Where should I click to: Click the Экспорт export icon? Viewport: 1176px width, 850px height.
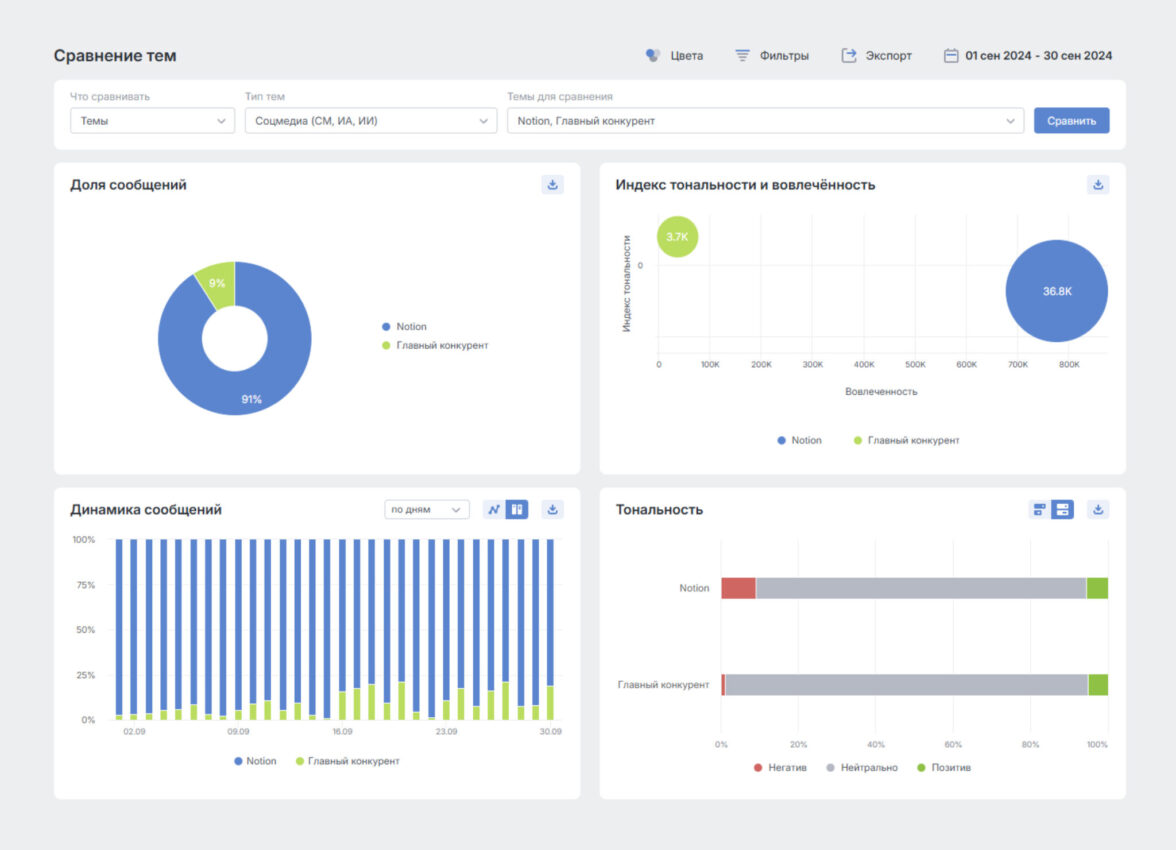[849, 56]
